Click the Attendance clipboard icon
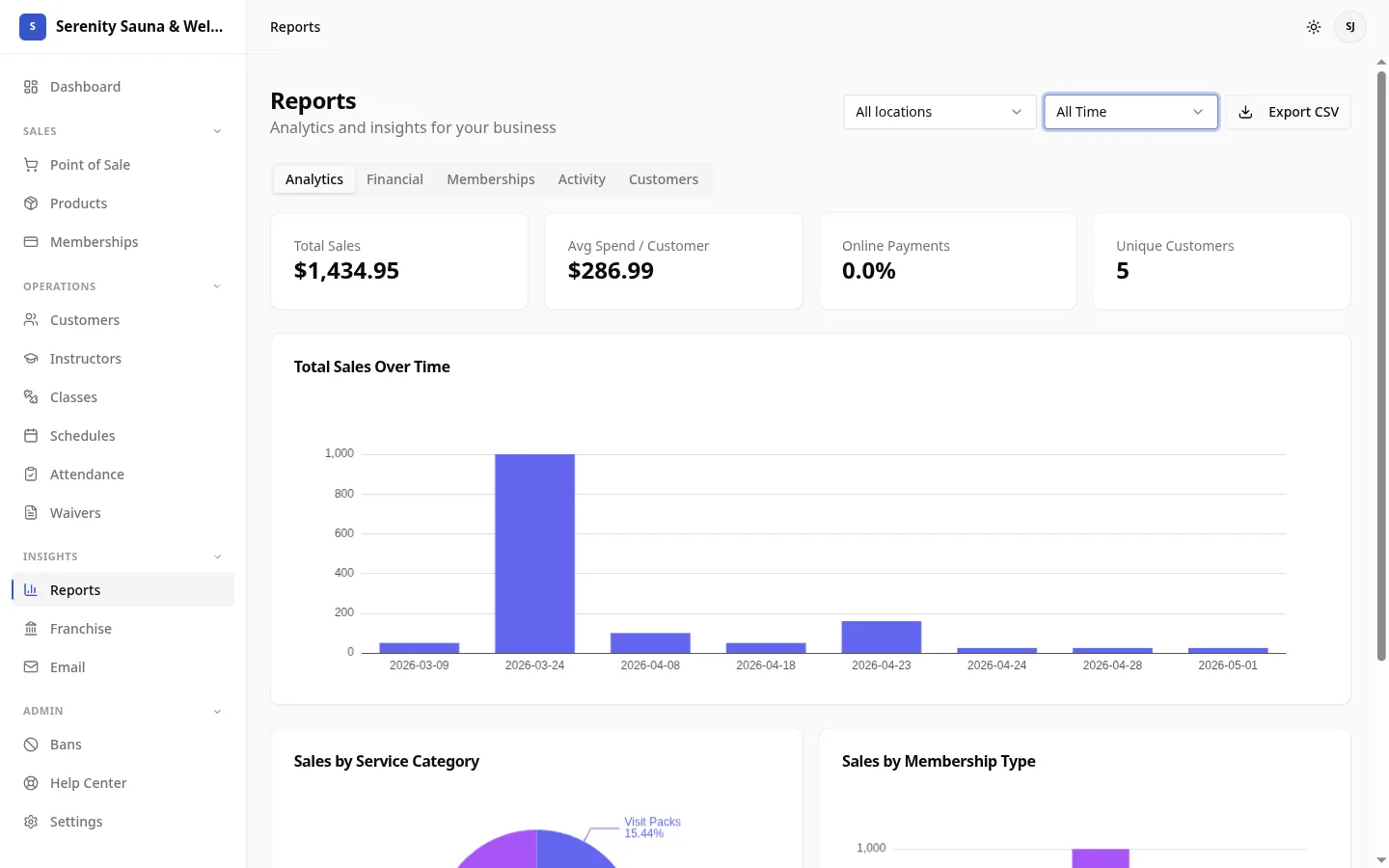Viewport: 1389px width, 868px height. pos(31,475)
